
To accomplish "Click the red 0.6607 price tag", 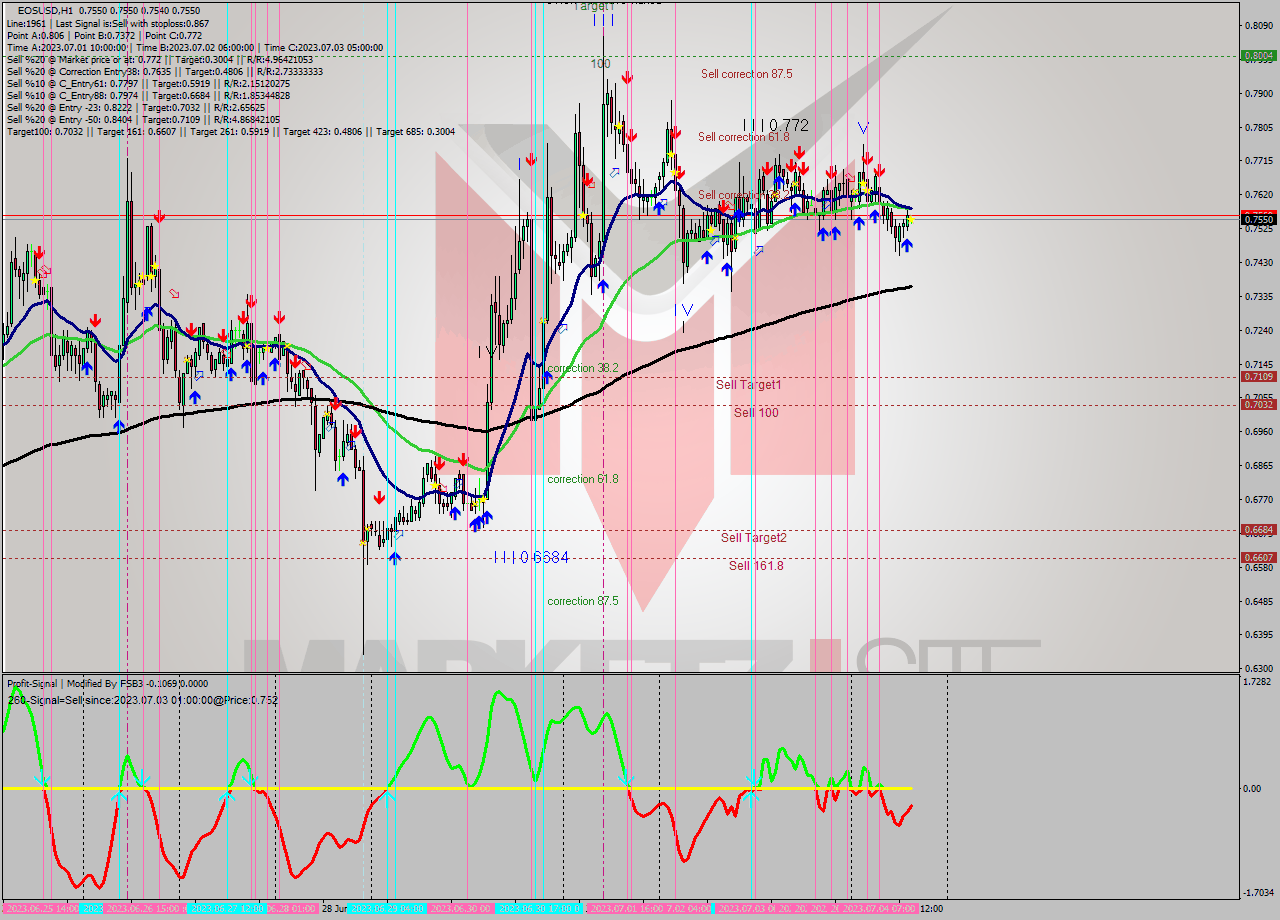I will pyautogui.click(x=1258, y=557).
